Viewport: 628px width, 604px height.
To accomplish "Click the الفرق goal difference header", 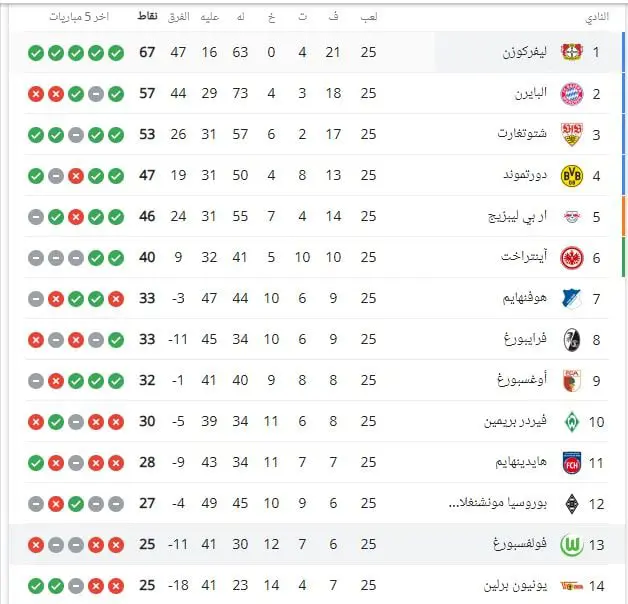I will pos(179,17).
